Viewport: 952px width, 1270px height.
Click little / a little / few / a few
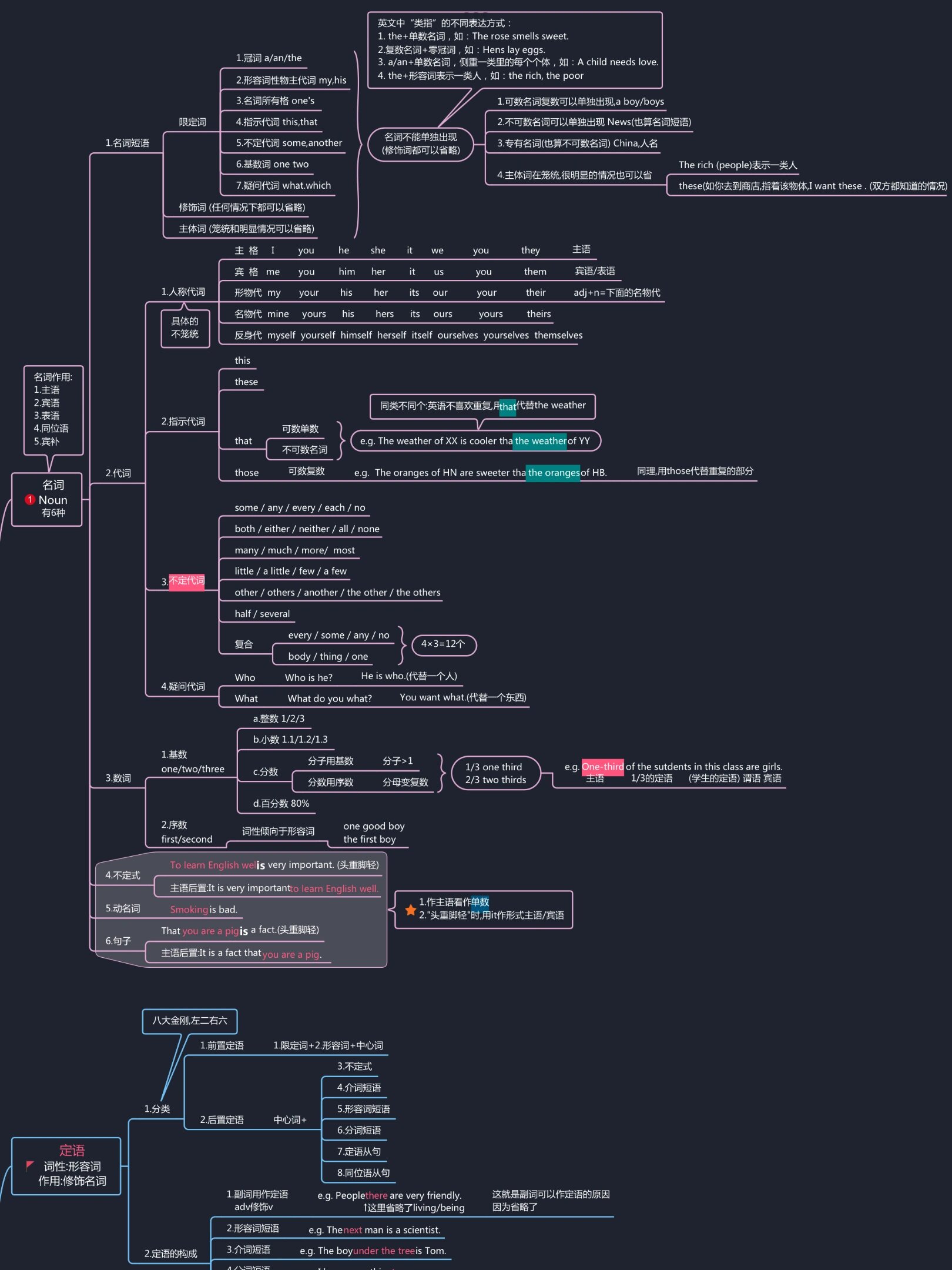coord(290,571)
